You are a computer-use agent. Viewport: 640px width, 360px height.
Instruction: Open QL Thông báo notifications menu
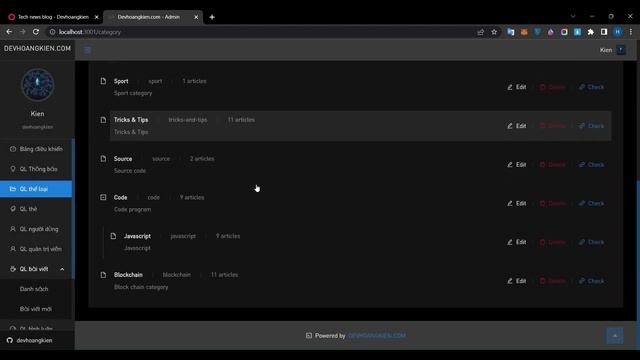(x=36, y=169)
